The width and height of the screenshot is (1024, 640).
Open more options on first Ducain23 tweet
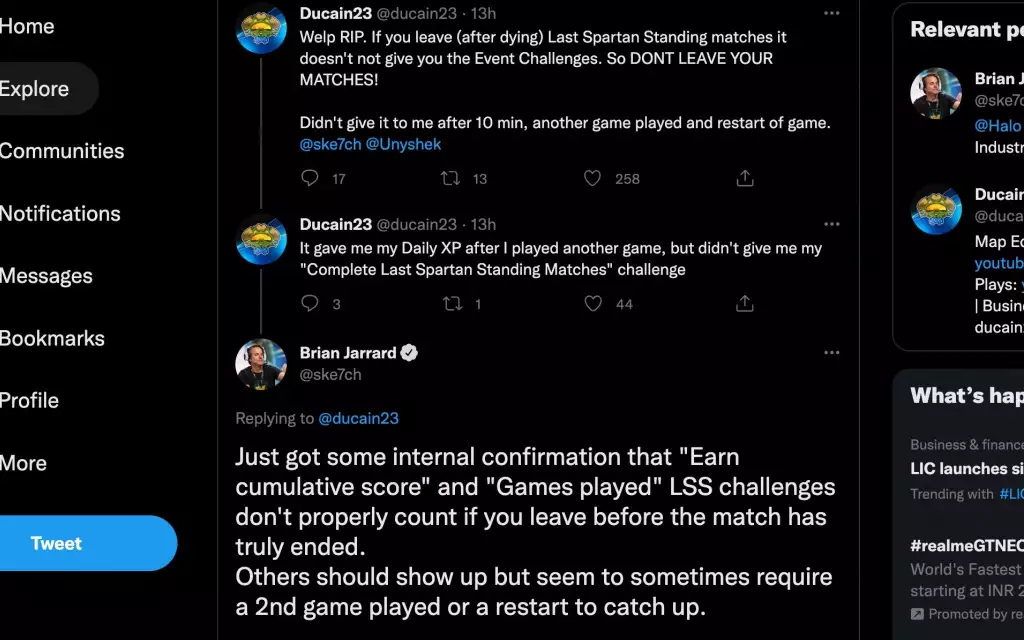[x=831, y=13]
